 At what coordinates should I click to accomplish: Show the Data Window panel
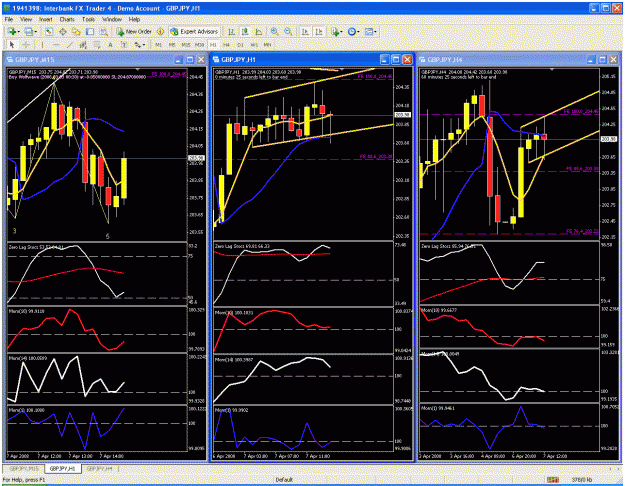click(x=63, y=31)
